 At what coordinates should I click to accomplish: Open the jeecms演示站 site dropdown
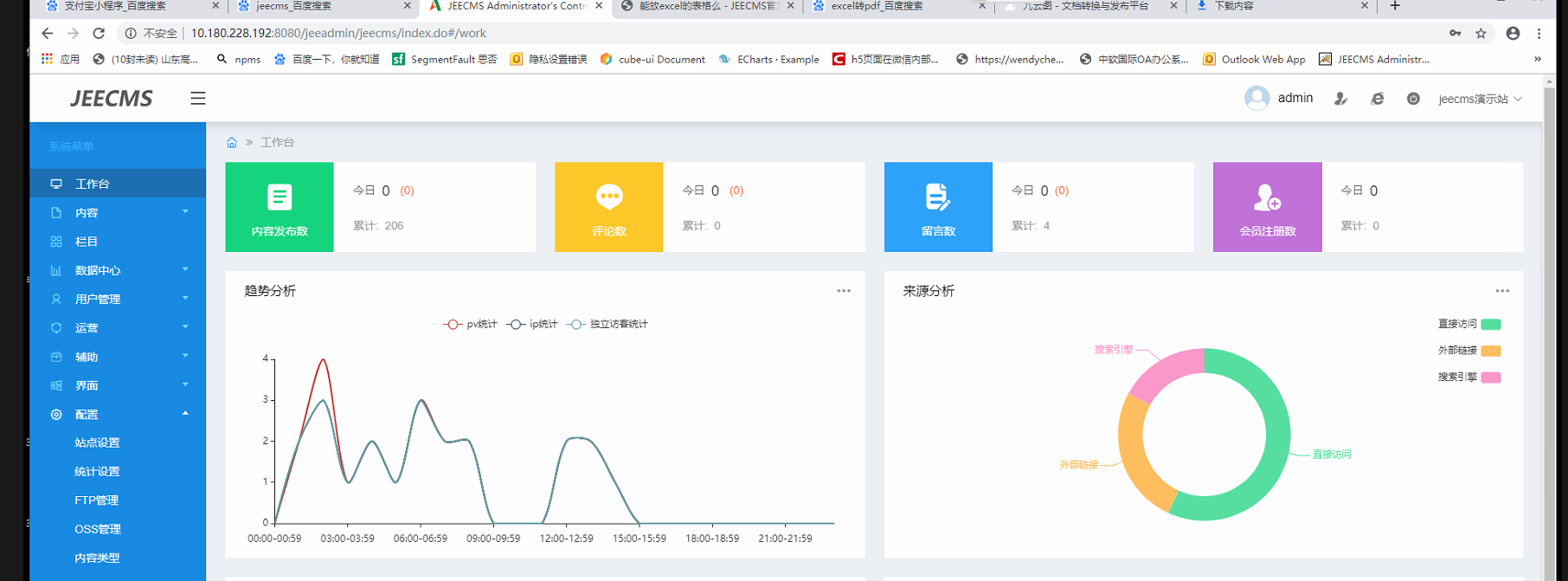[1479, 100]
